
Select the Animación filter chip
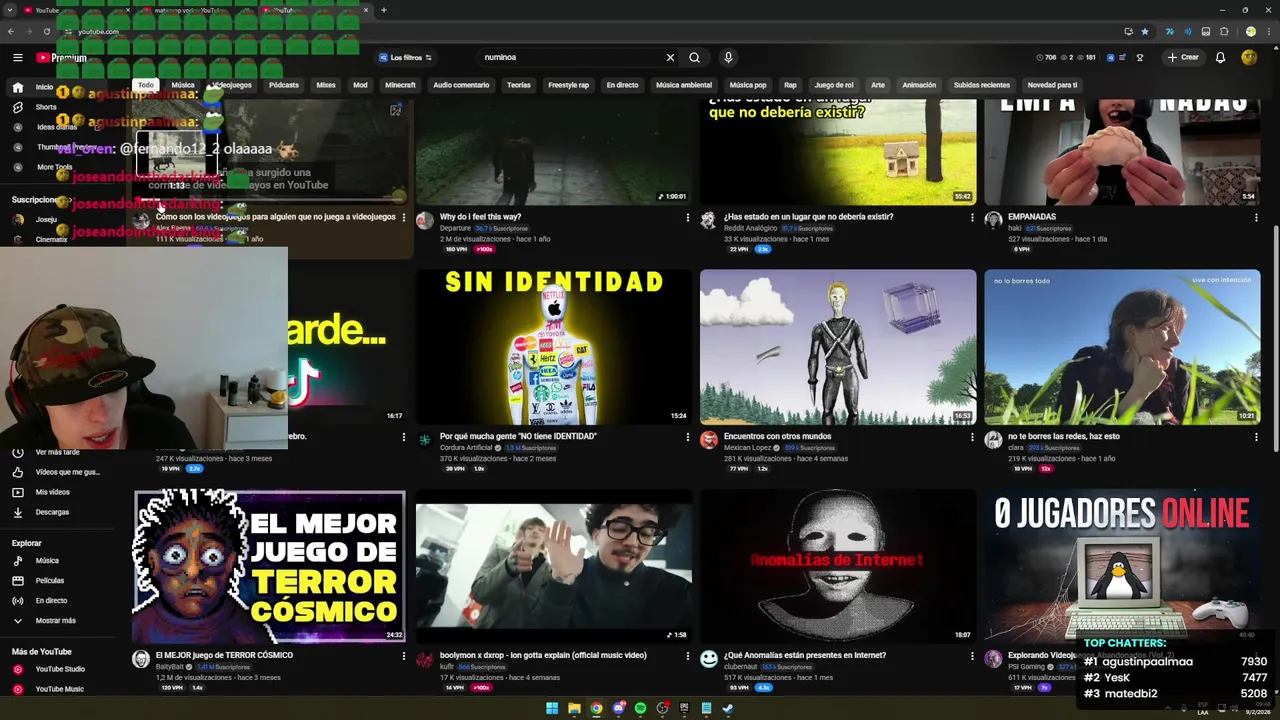(919, 85)
